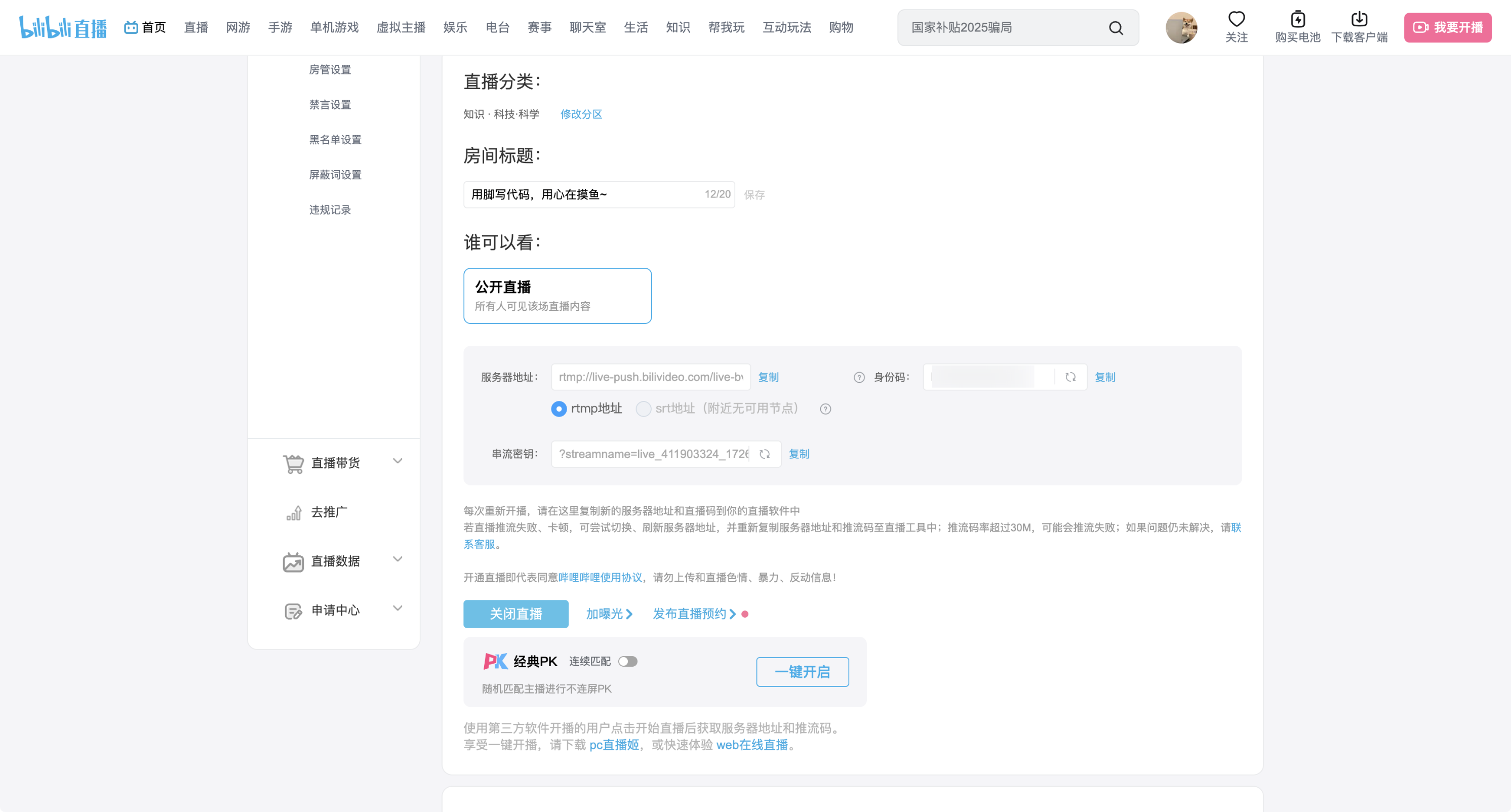Click help icon next to srt地址
The image size is (1511, 812).
pos(825,409)
